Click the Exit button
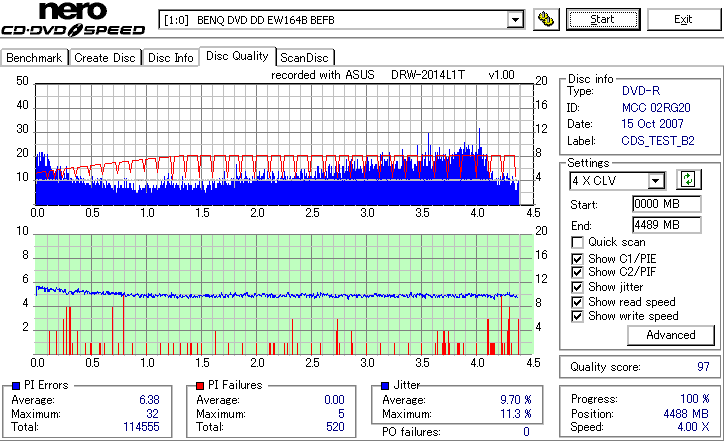The image size is (724, 441). (x=683, y=19)
